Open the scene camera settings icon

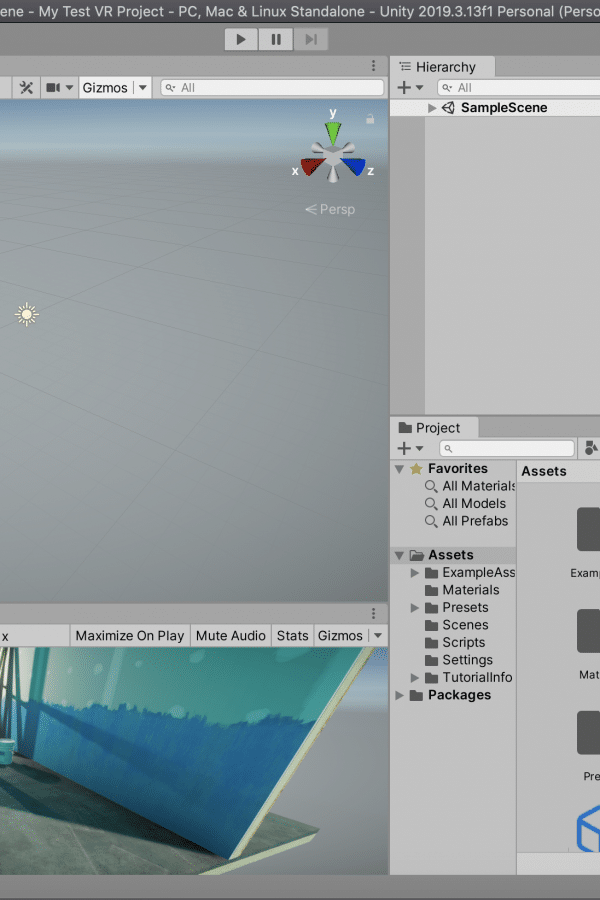[60, 88]
